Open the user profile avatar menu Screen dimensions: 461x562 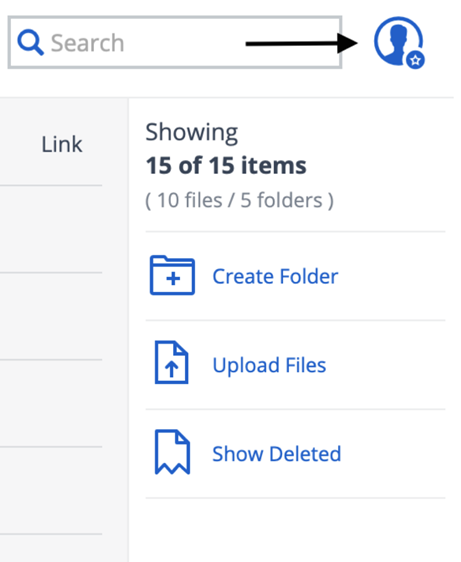(398, 41)
